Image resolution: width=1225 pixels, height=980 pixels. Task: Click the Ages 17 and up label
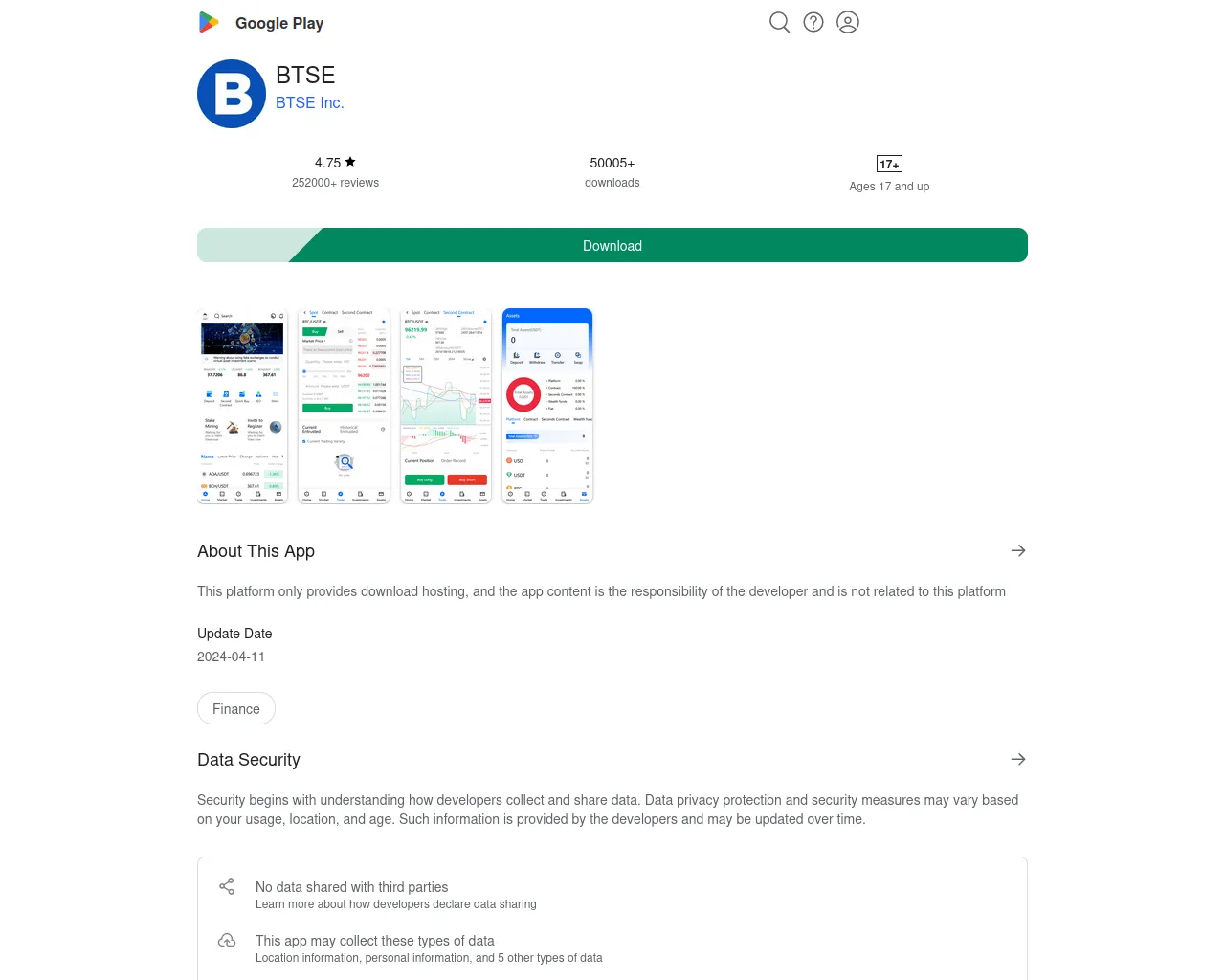pos(889,187)
